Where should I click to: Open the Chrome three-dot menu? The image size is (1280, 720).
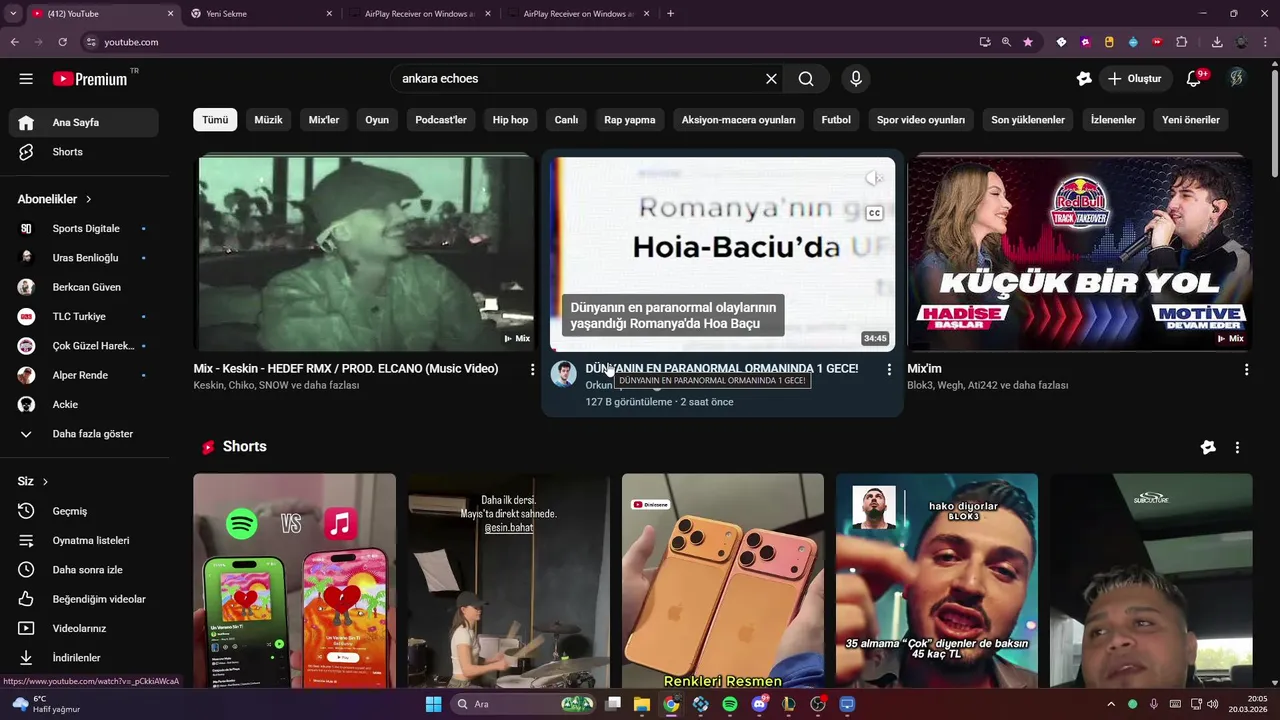pyautogui.click(x=1265, y=42)
